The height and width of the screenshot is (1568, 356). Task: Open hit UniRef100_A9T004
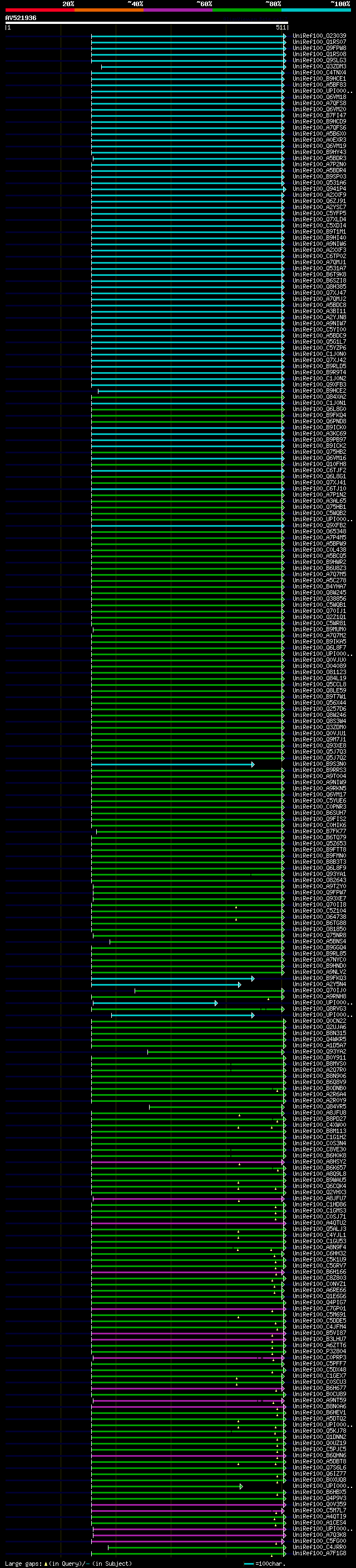point(319,776)
